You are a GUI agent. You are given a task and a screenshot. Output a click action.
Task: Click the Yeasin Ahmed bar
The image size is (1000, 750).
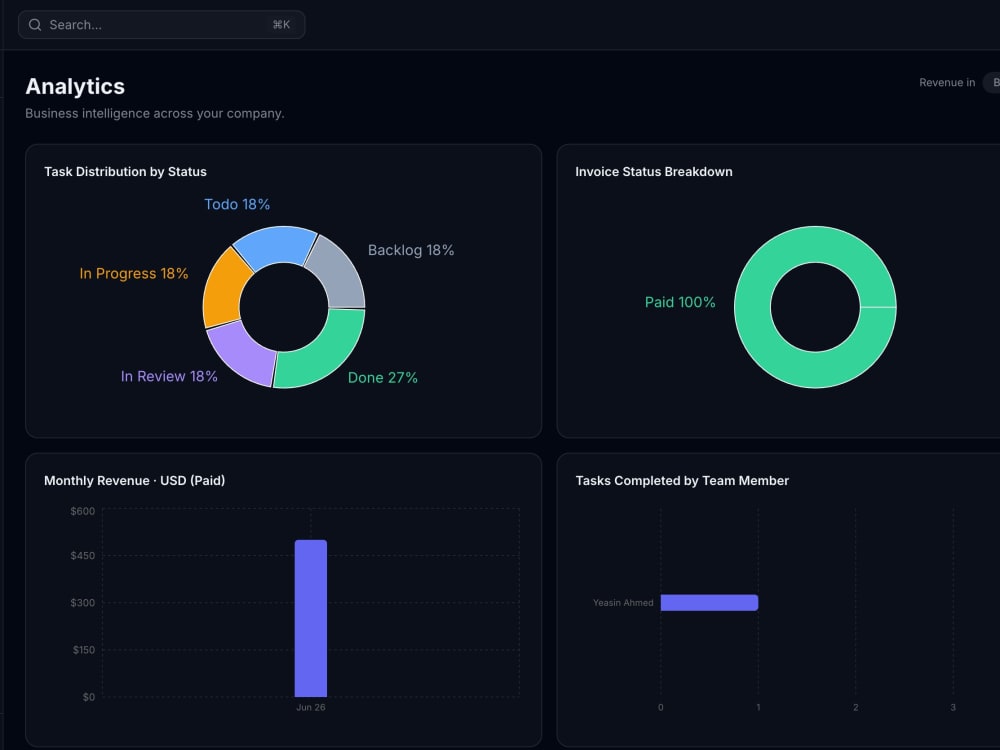[x=709, y=603]
